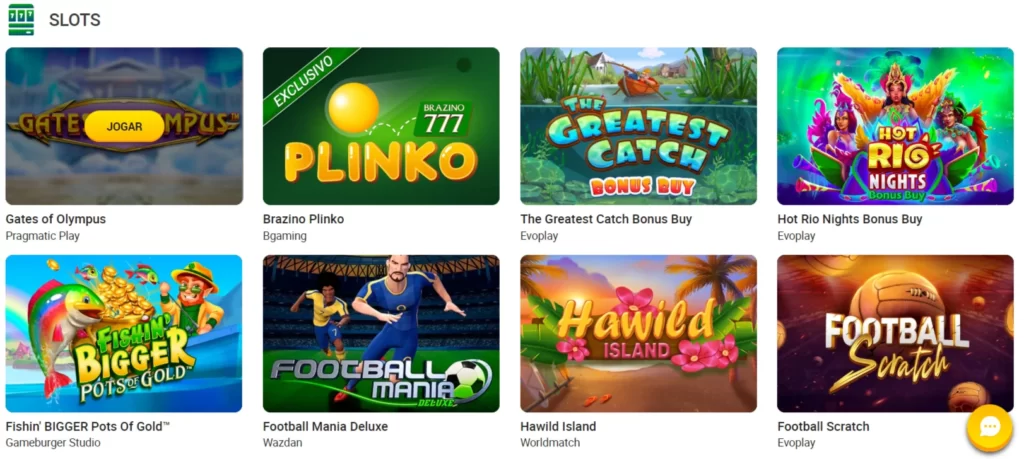Click the Gameburger Studio provider label

click(53, 443)
